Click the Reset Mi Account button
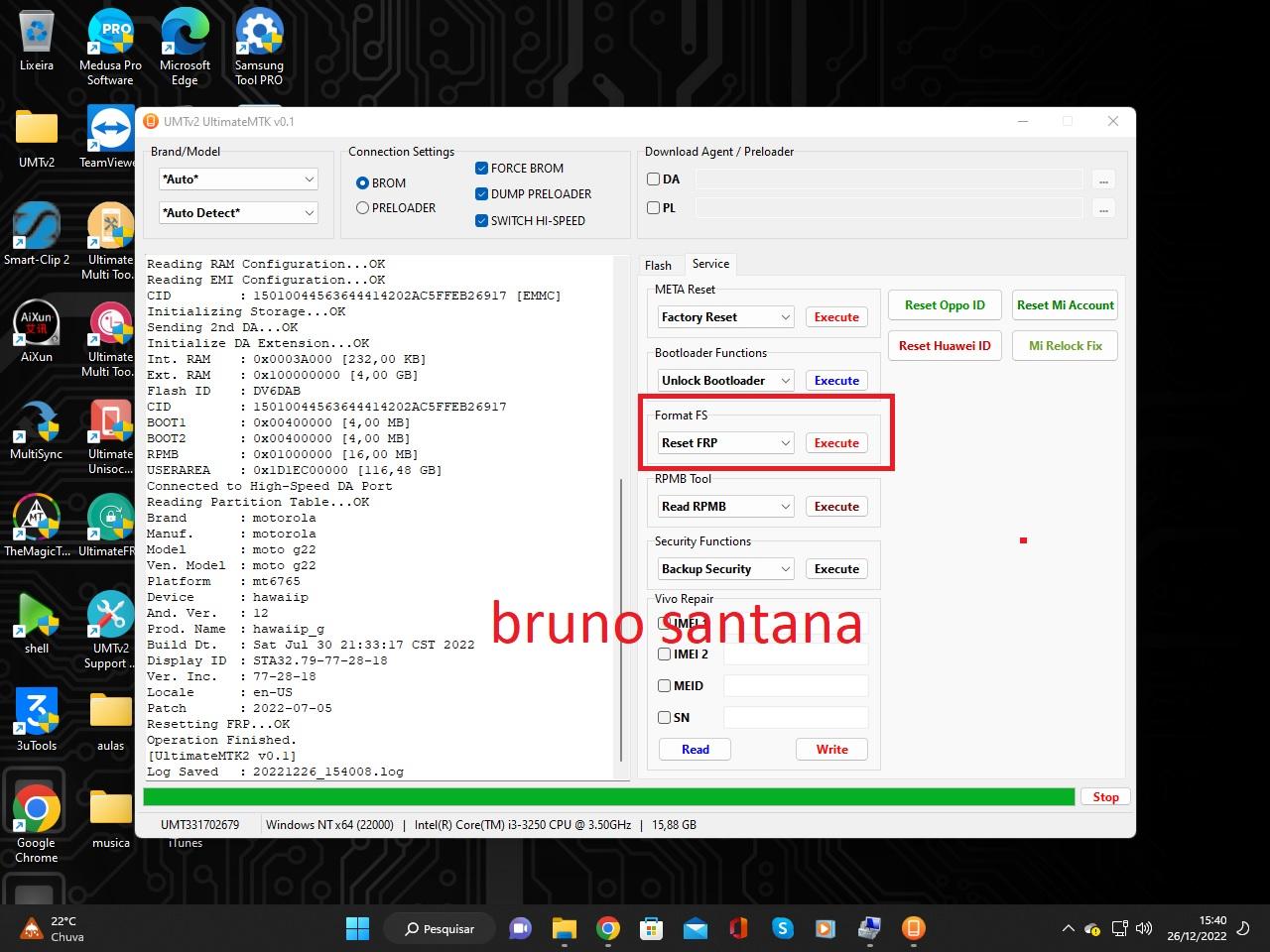1270x952 pixels. pos(1066,305)
